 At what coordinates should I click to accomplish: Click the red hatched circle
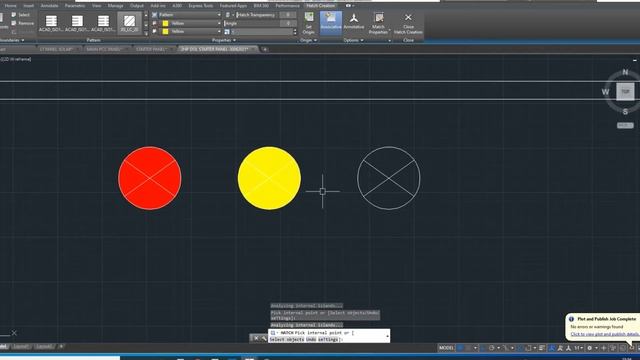point(150,178)
